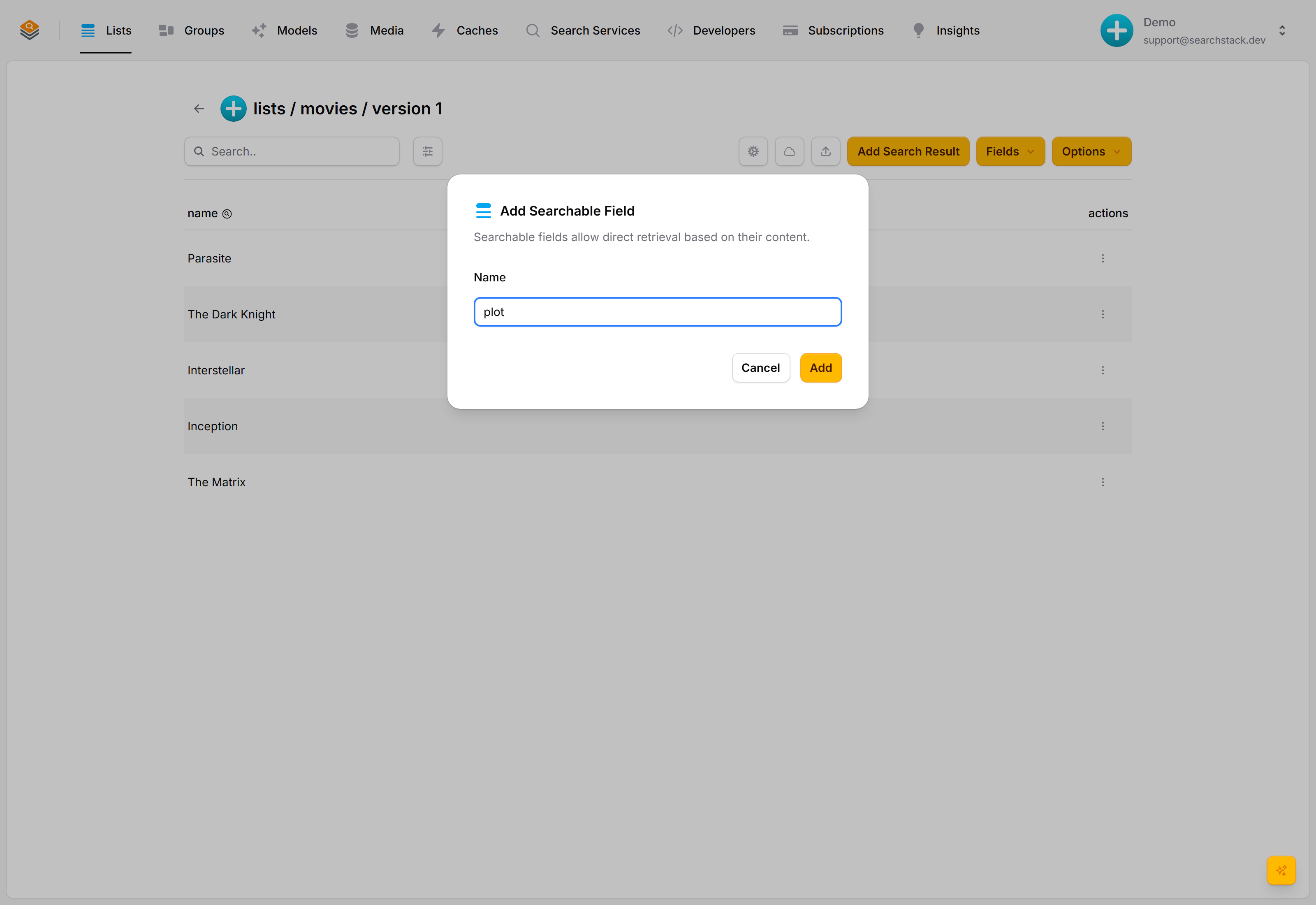Open actions menu for The Dark Knight
Screen dimensions: 1316x905
tap(1103, 314)
